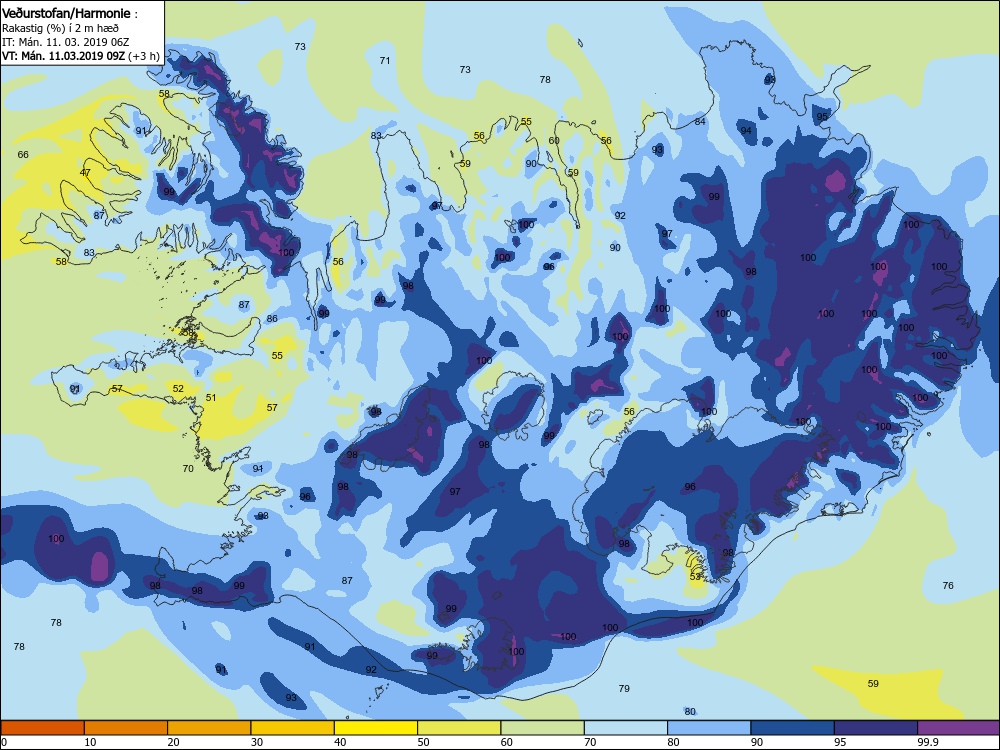Select the 53 value on the yellow glacier patch
The width and height of the screenshot is (1000, 750).
pyautogui.click(x=695, y=577)
